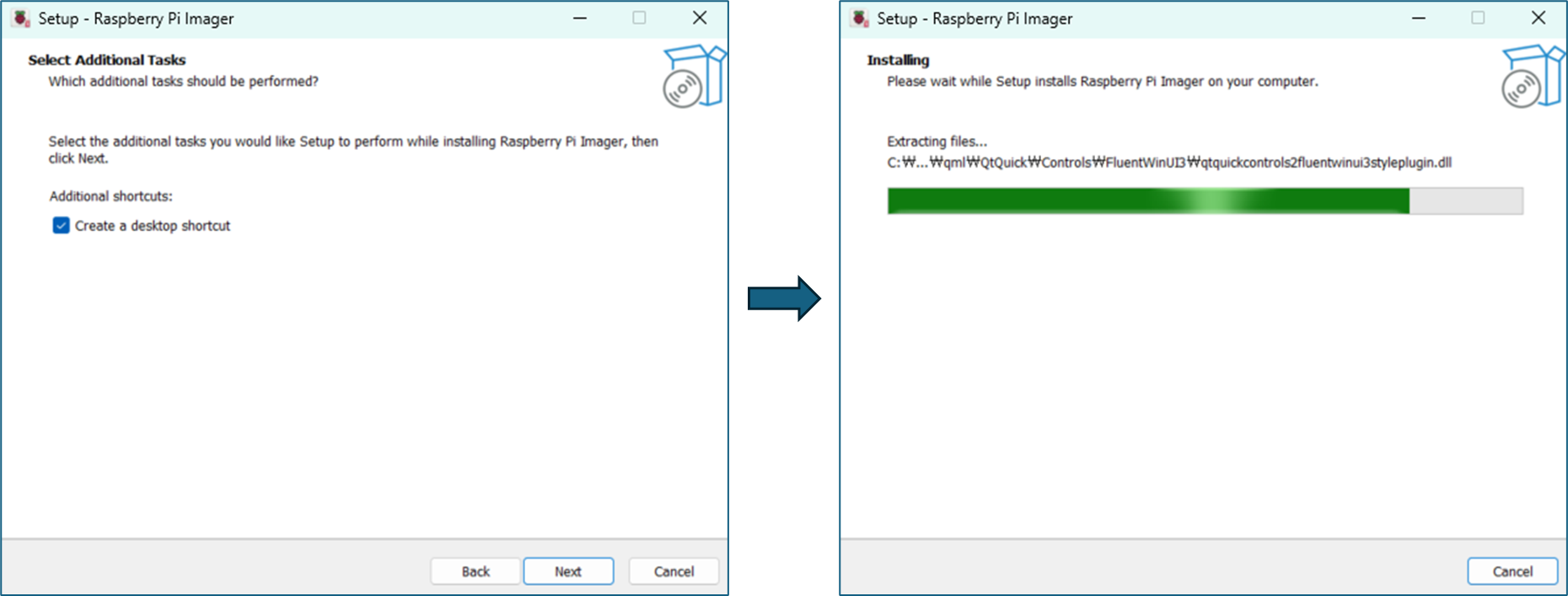This screenshot has height=596, width=1568.
Task: Click 'Select Additional Tasks' heading
Action: click(107, 60)
